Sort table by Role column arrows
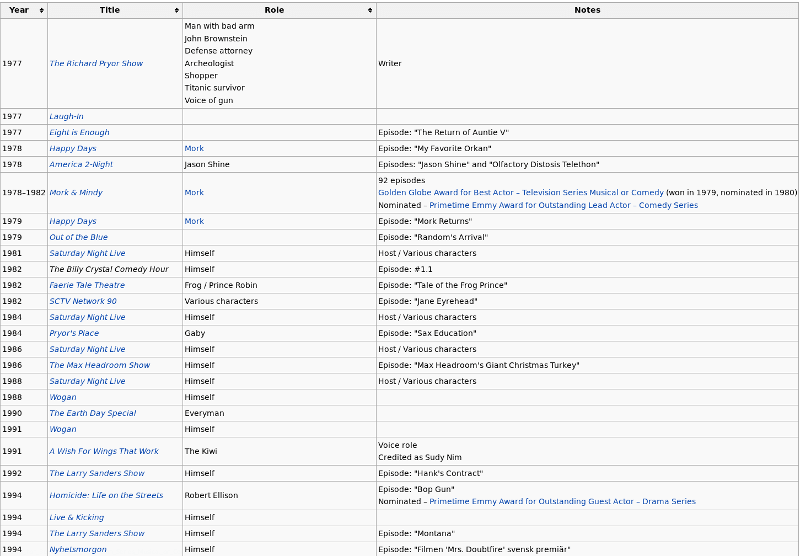Image resolution: width=800 pixels, height=556 pixels. [370, 10]
